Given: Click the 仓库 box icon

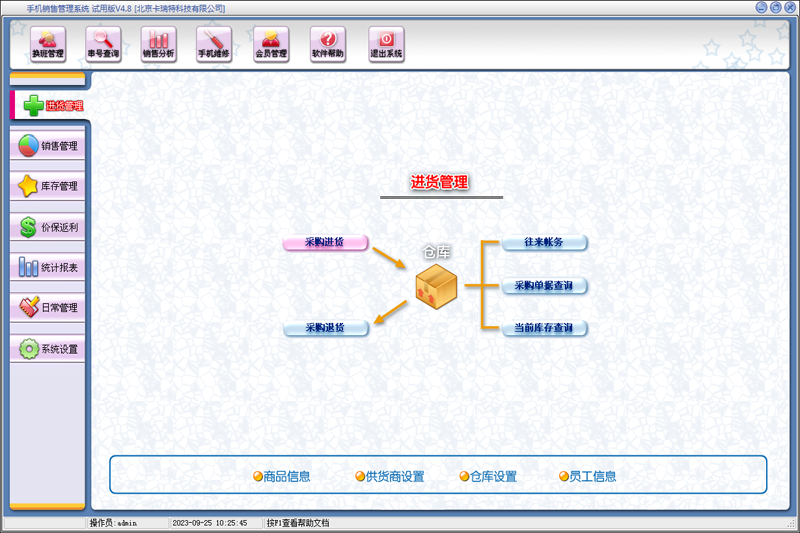Looking at the screenshot, I should pyautogui.click(x=436, y=287).
